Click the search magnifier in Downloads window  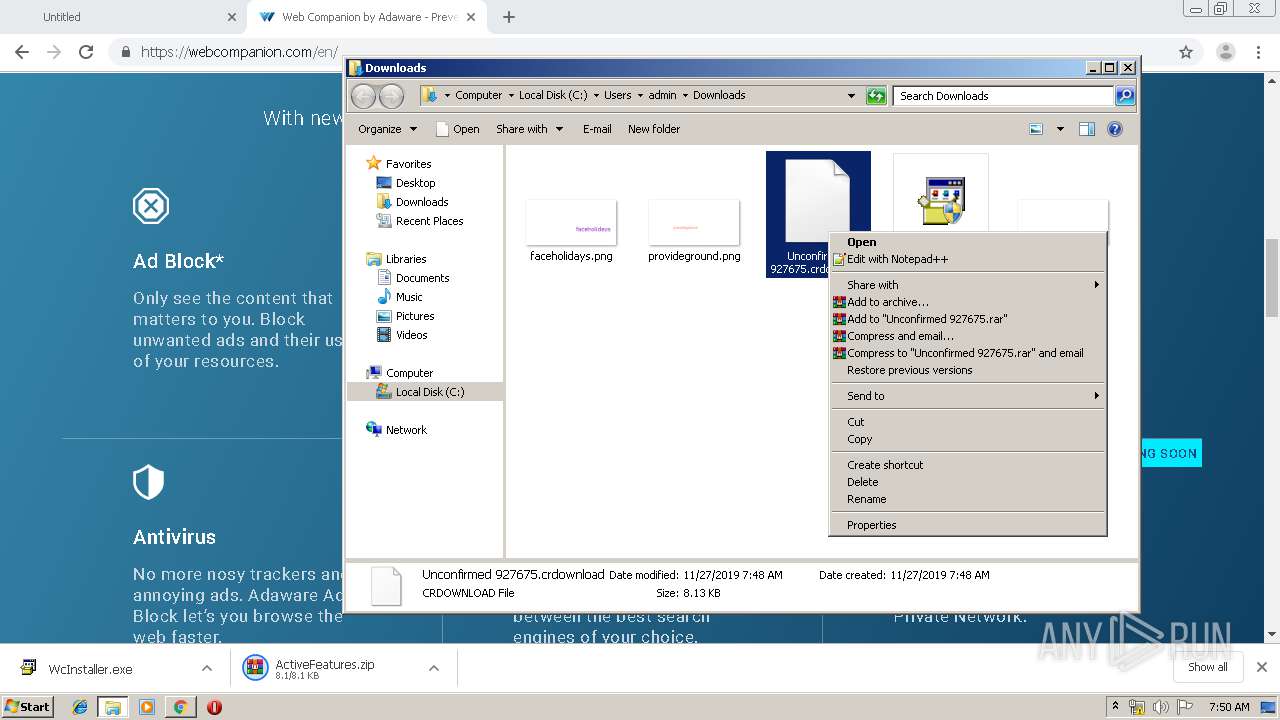(x=1125, y=96)
